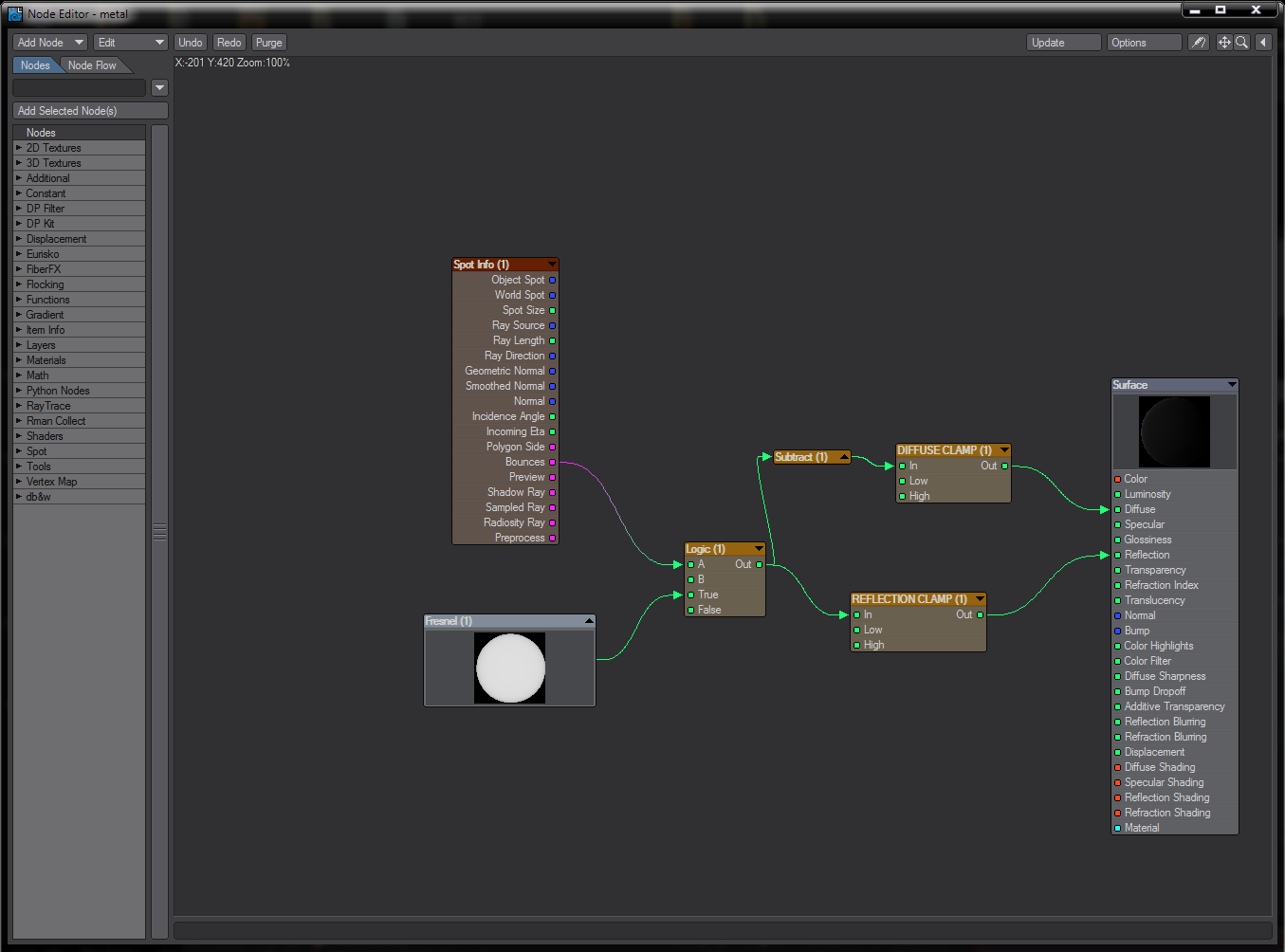The width and height of the screenshot is (1285, 952).
Task: Switch to the Node Flow tab
Action: pos(92,65)
